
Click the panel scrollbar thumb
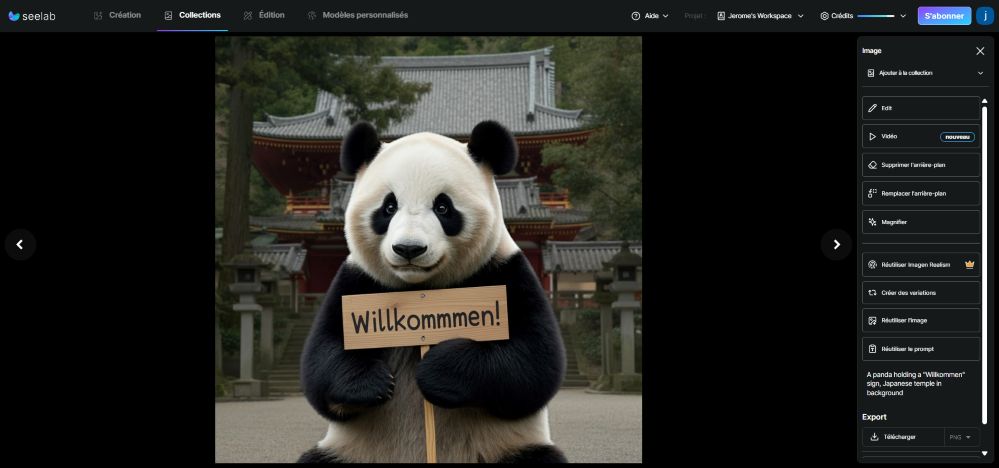tap(984, 265)
